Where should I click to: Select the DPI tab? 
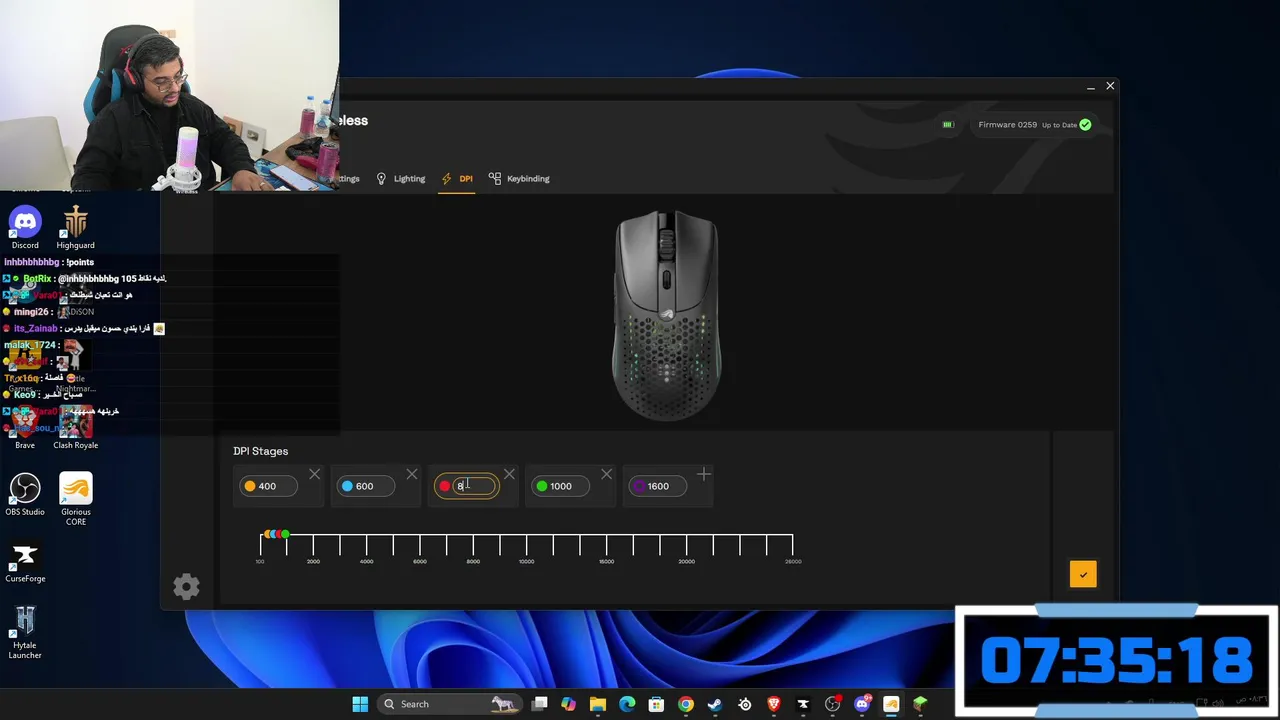[457, 178]
